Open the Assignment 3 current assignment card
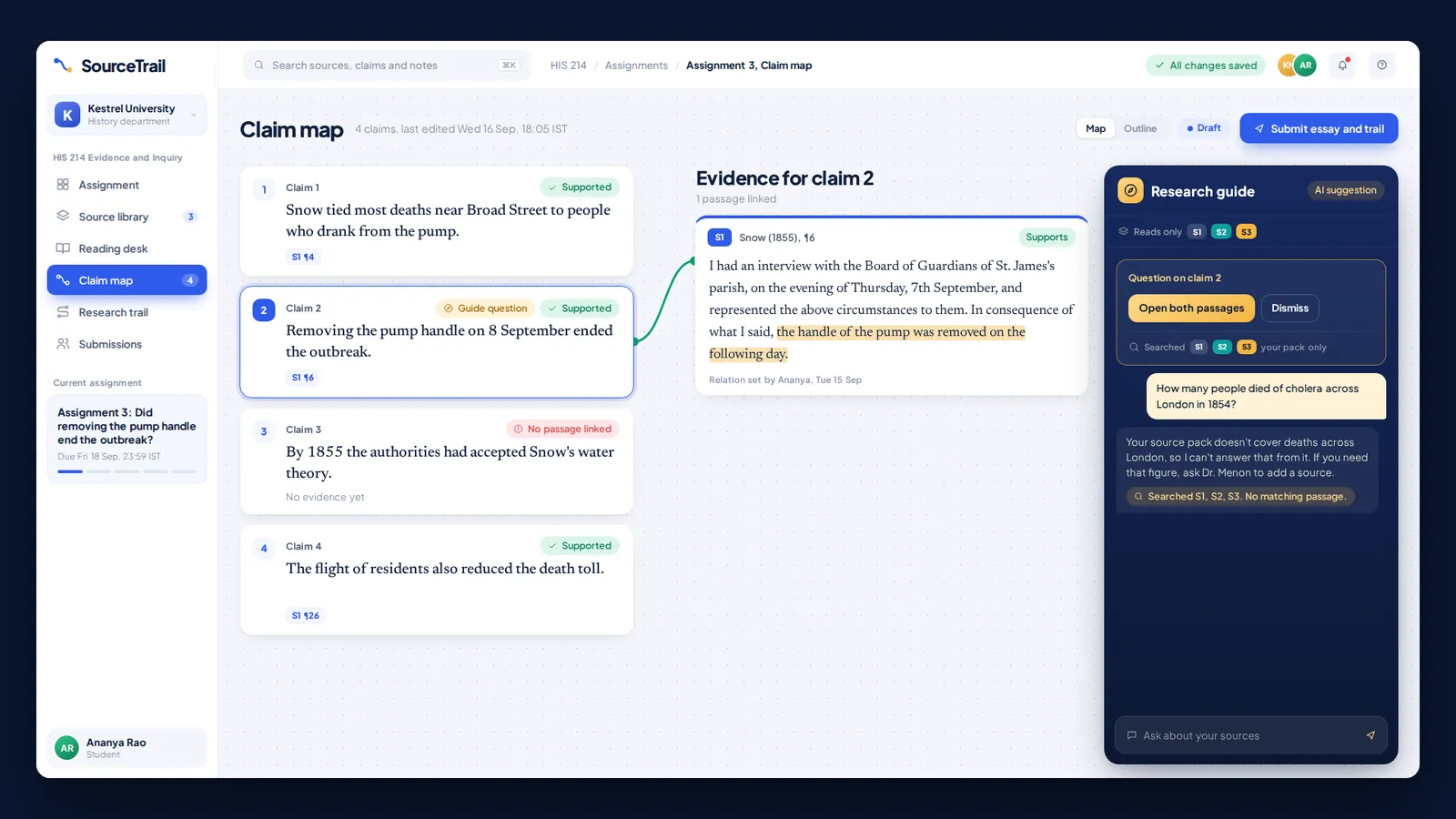Image resolution: width=1456 pixels, height=819 pixels. click(x=126, y=439)
